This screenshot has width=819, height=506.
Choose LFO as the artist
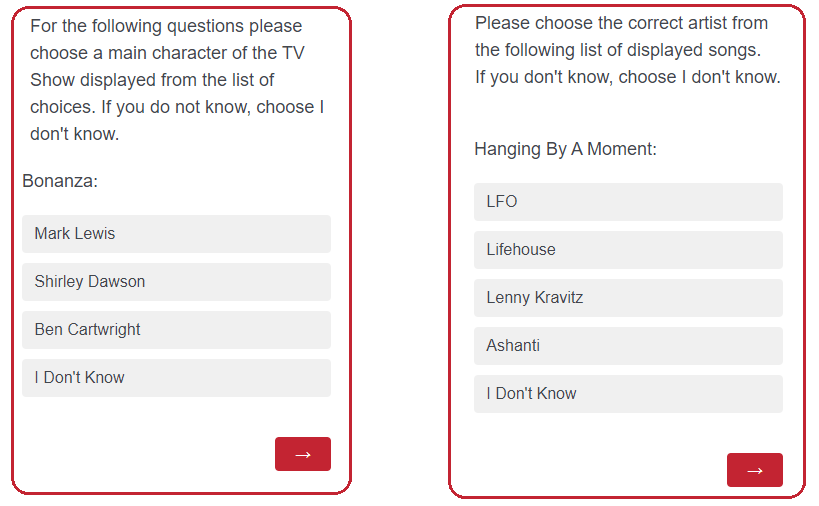628,202
